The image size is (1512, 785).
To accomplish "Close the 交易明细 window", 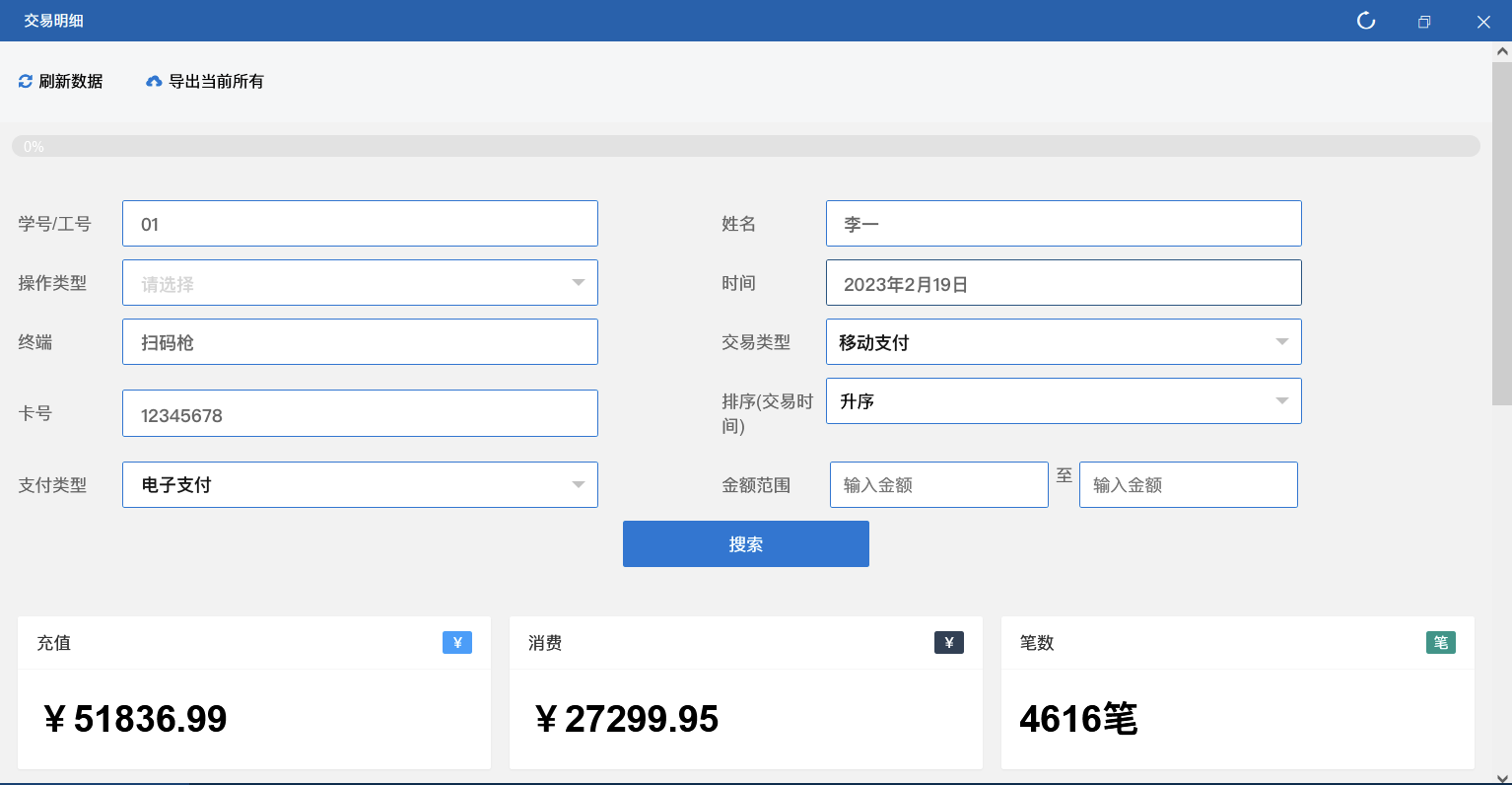I will pyautogui.click(x=1483, y=22).
